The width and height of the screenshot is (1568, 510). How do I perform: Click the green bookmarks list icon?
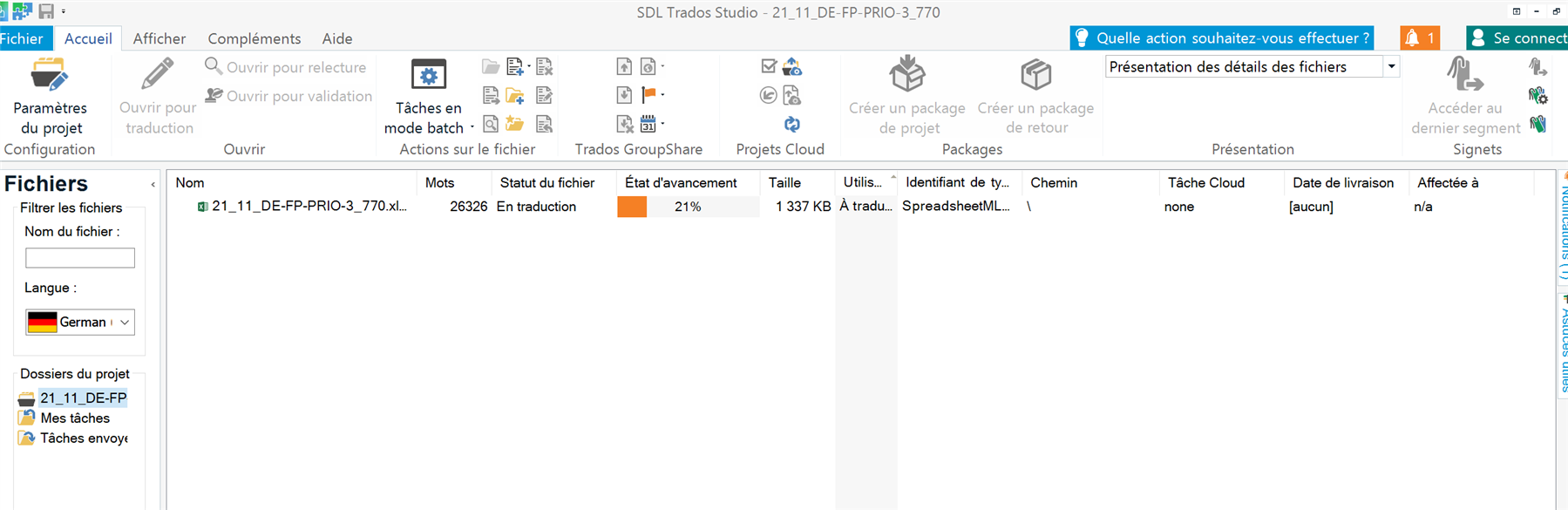click(x=1538, y=124)
